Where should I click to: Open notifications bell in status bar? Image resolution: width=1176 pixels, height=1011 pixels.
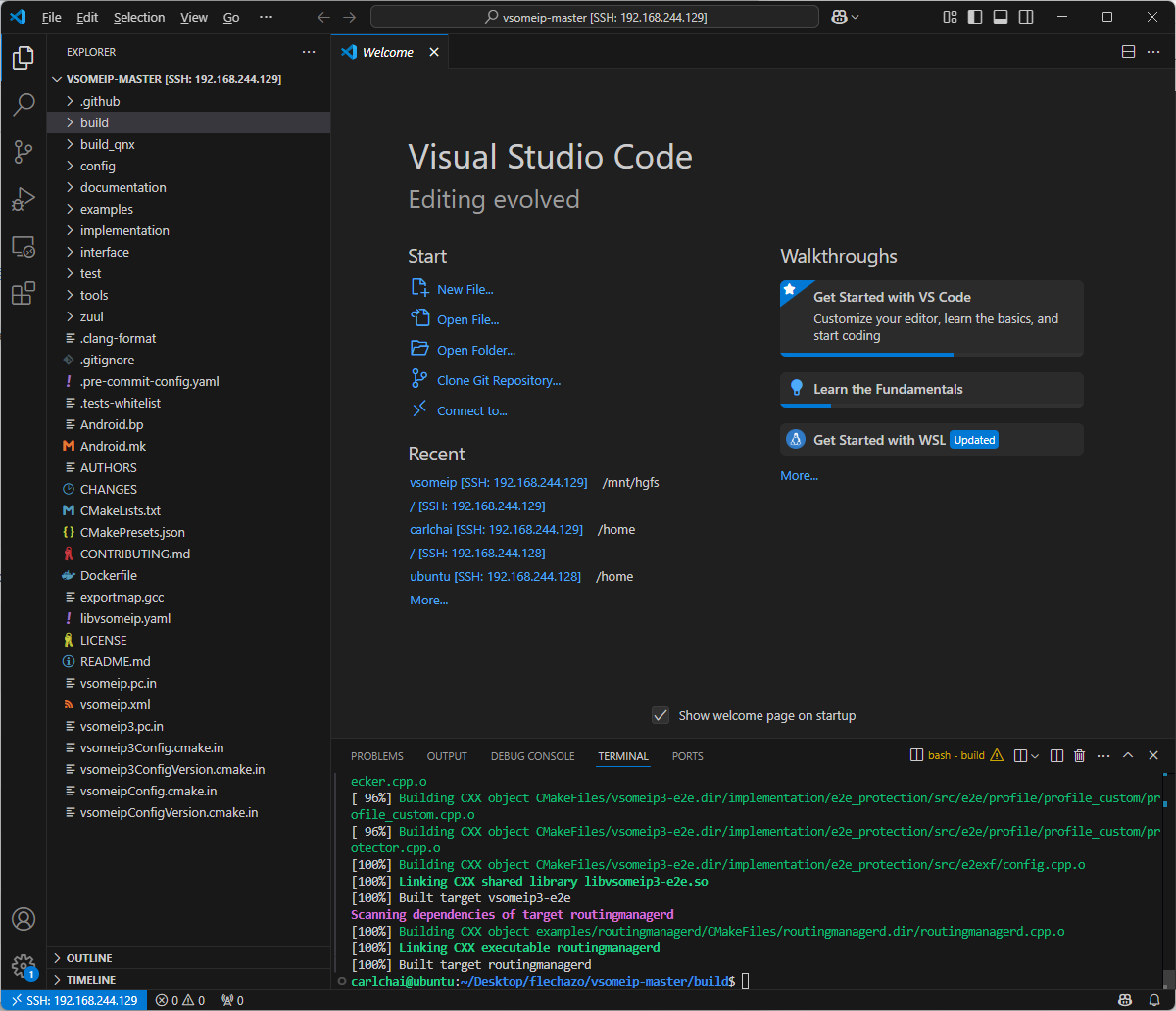(x=1156, y=1000)
